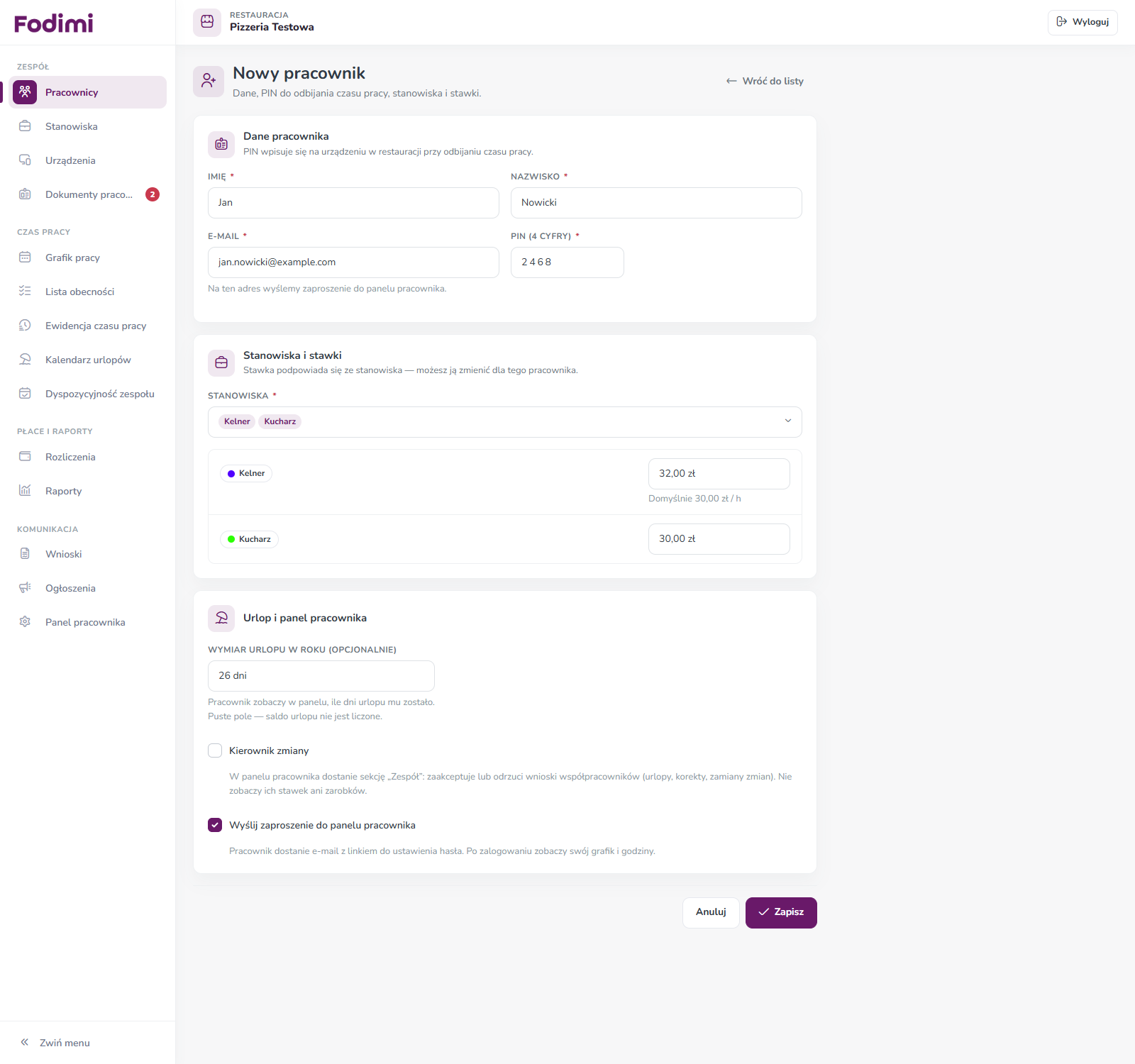Save the employee with Zapisz button
The height and width of the screenshot is (1064, 1135).
click(781, 912)
